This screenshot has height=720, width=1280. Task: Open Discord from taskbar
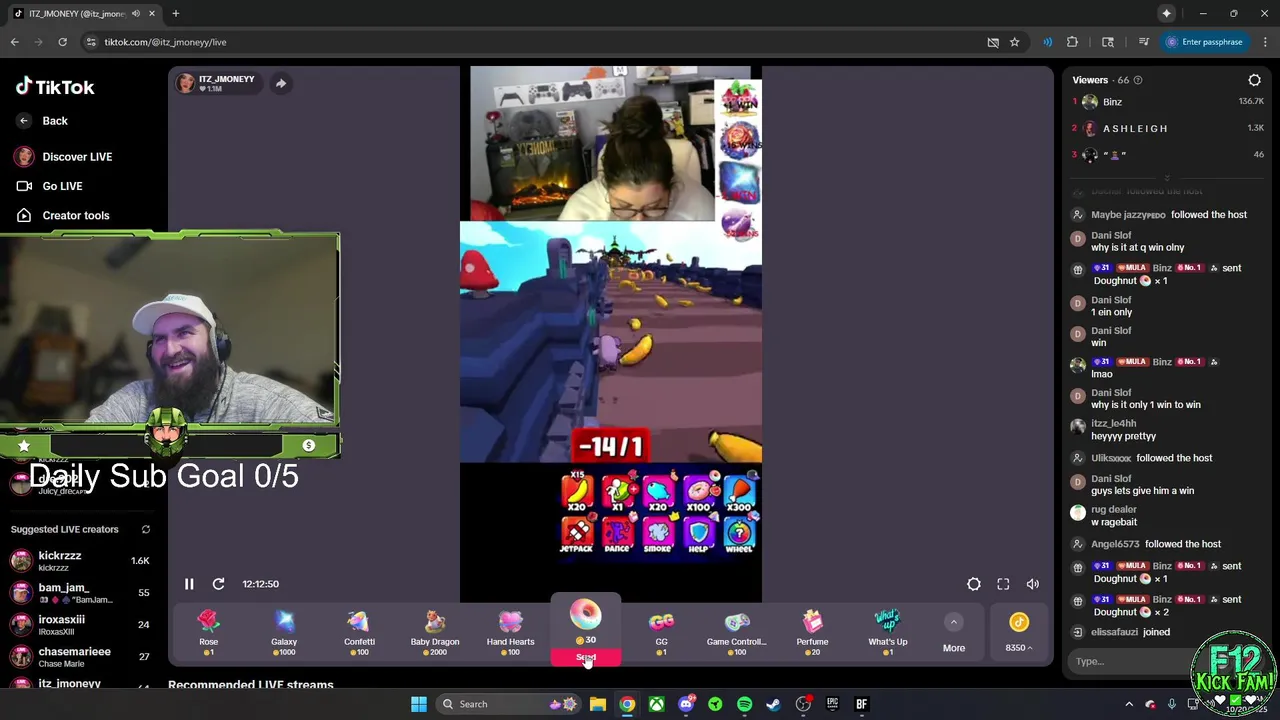686,704
